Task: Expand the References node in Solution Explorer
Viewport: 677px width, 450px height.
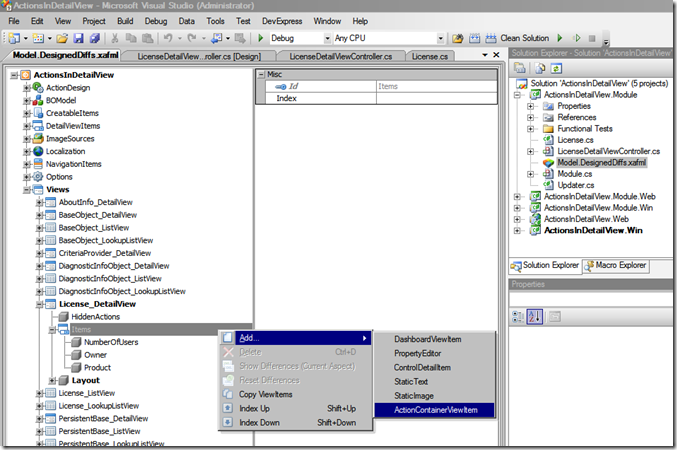Action: [530, 117]
